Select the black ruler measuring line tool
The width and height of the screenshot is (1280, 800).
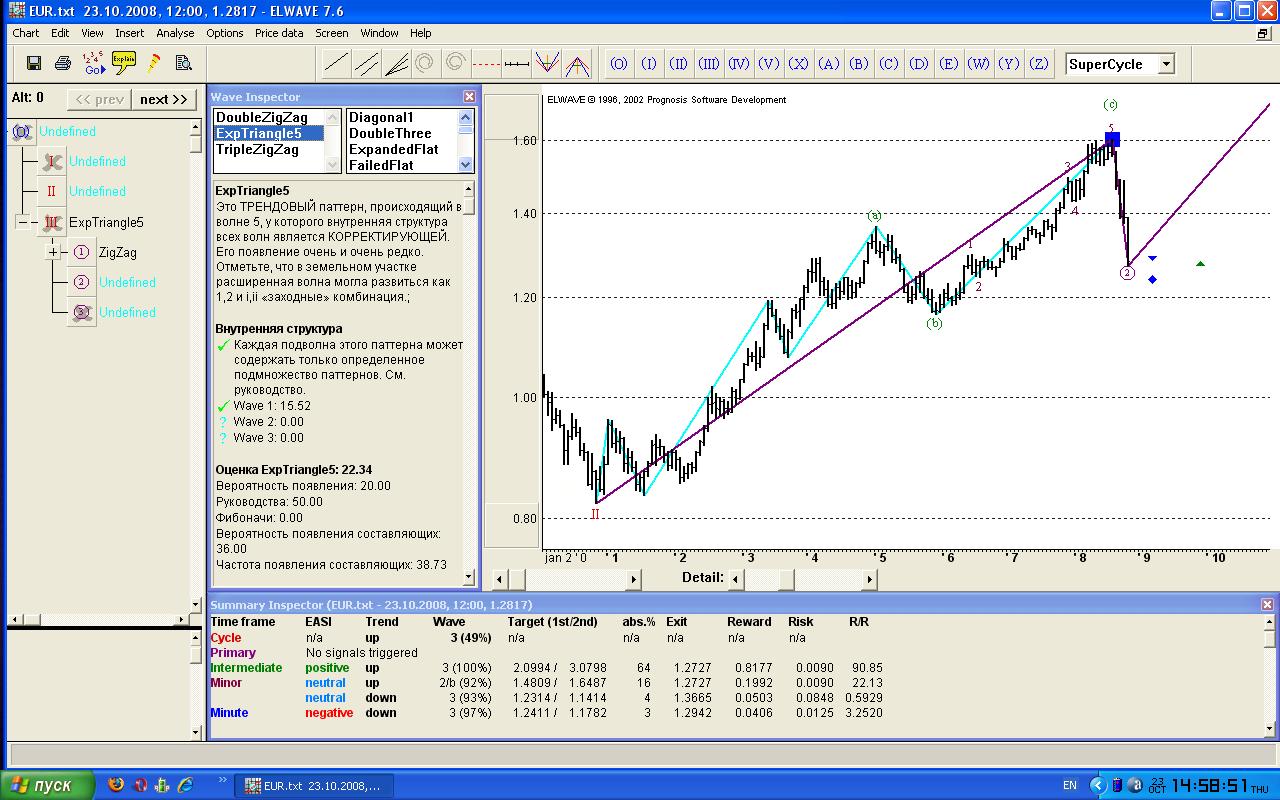(x=516, y=64)
